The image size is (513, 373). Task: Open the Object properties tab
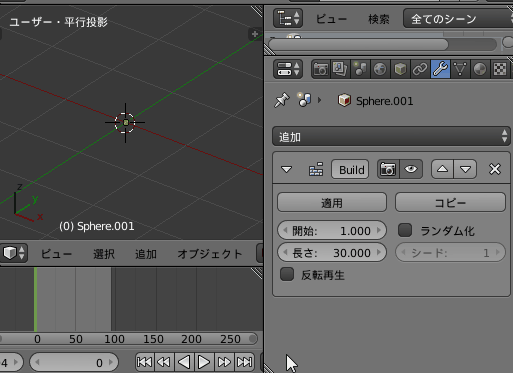400,69
